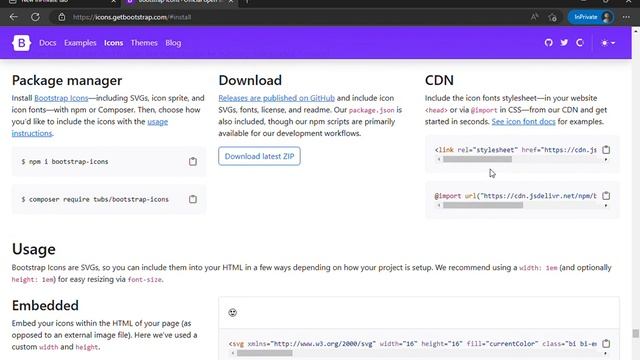Copy the embedded svg code snippet

click(x=606, y=344)
